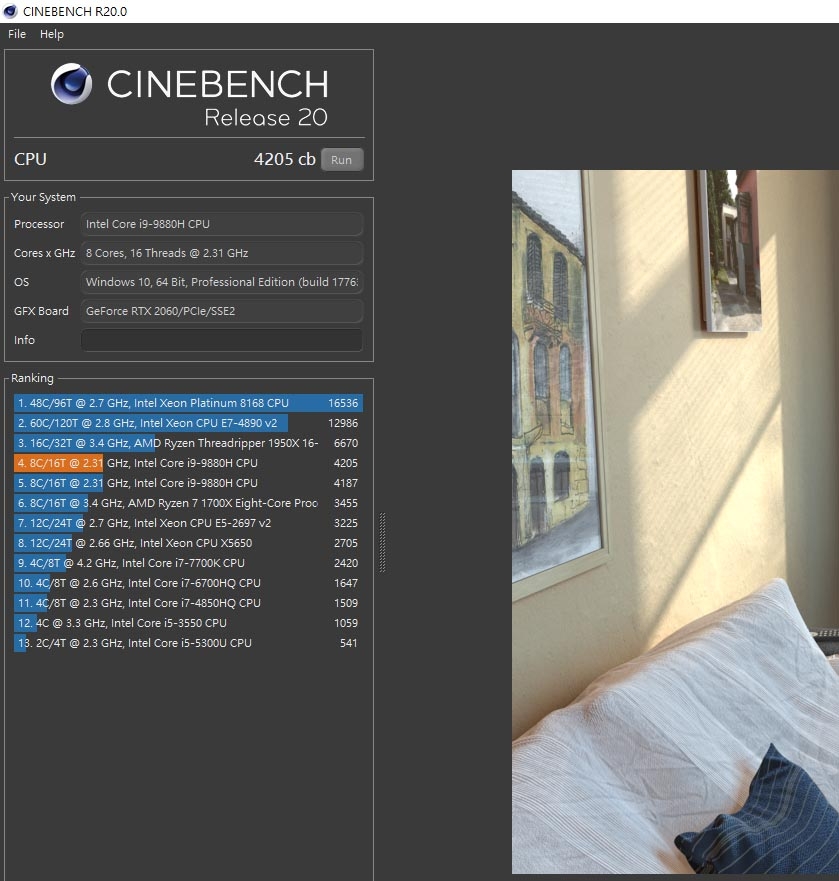Click the OS field Windows 10
Viewport: 839px width, 881px height.
pyautogui.click(x=221, y=282)
